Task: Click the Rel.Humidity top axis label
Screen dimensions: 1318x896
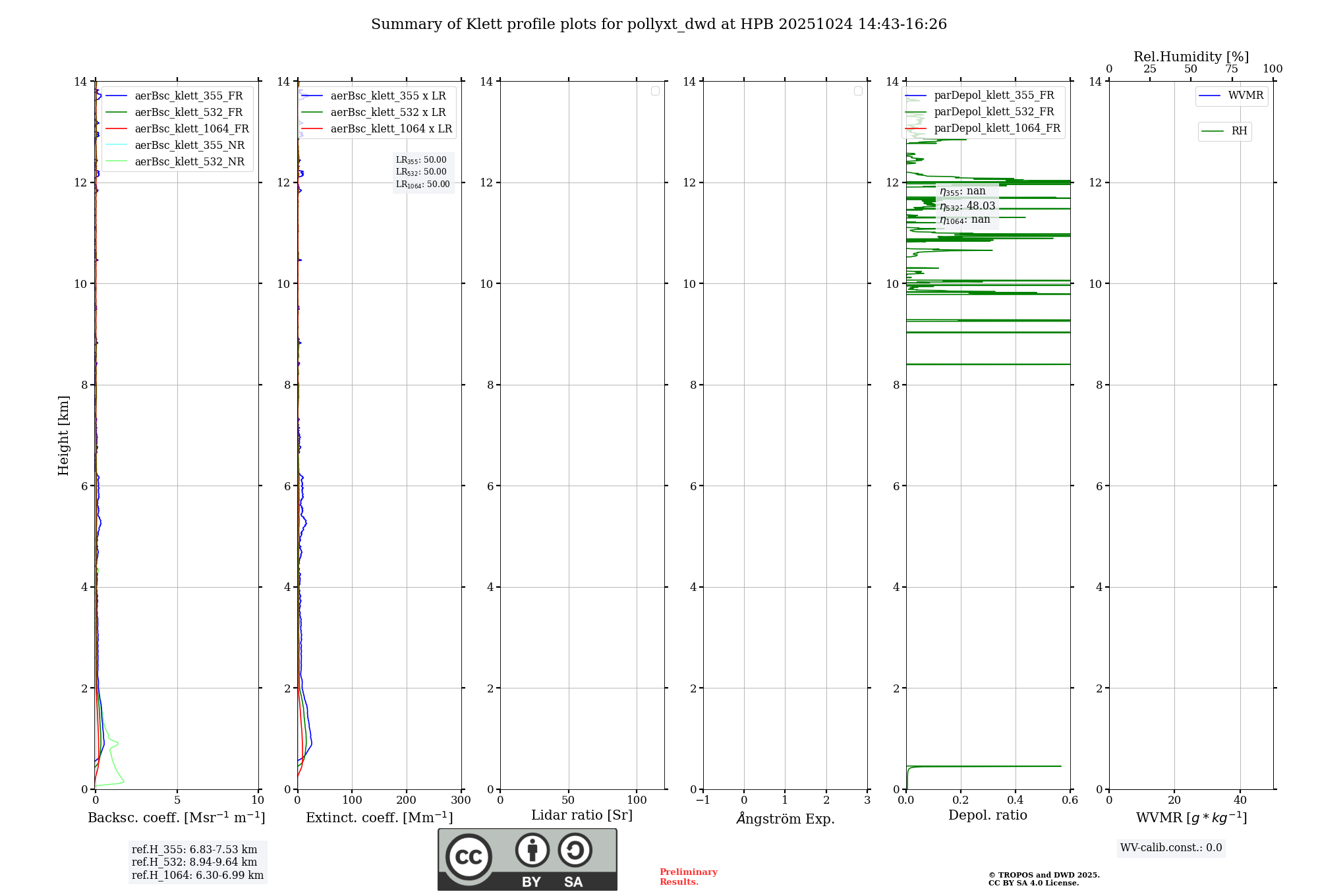Action: 1191,57
